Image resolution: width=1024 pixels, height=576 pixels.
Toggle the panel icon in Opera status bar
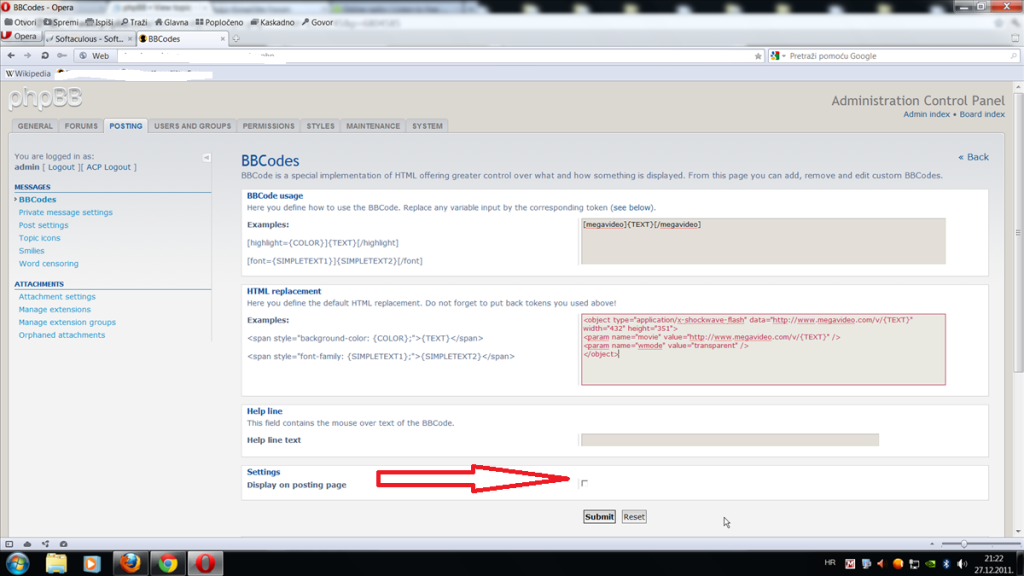pyautogui.click(x=9, y=543)
